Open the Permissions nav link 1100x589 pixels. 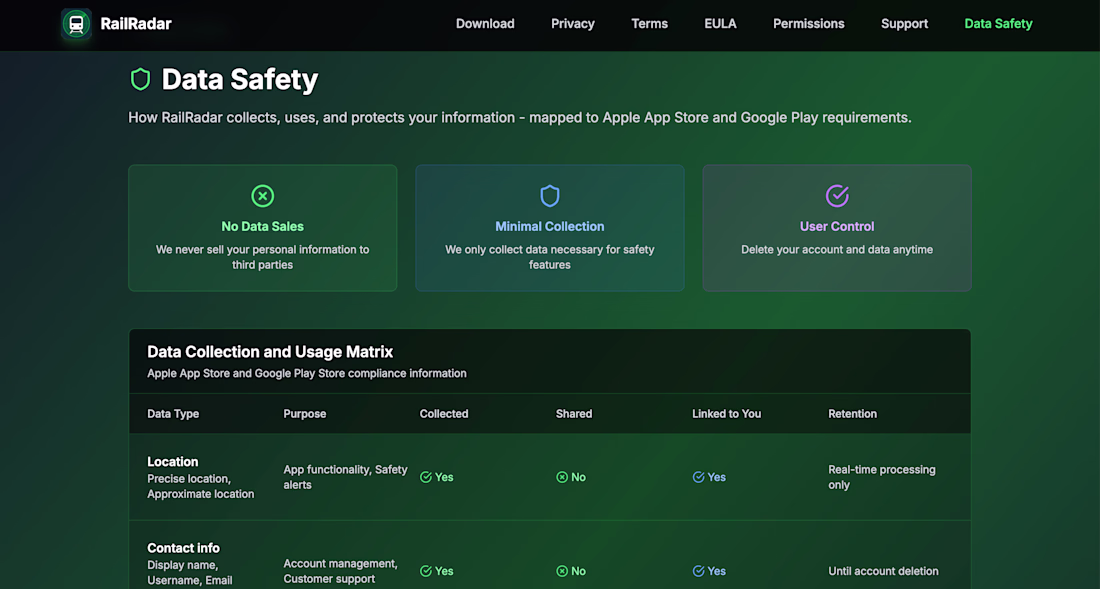pyautogui.click(x=808, y=24)
